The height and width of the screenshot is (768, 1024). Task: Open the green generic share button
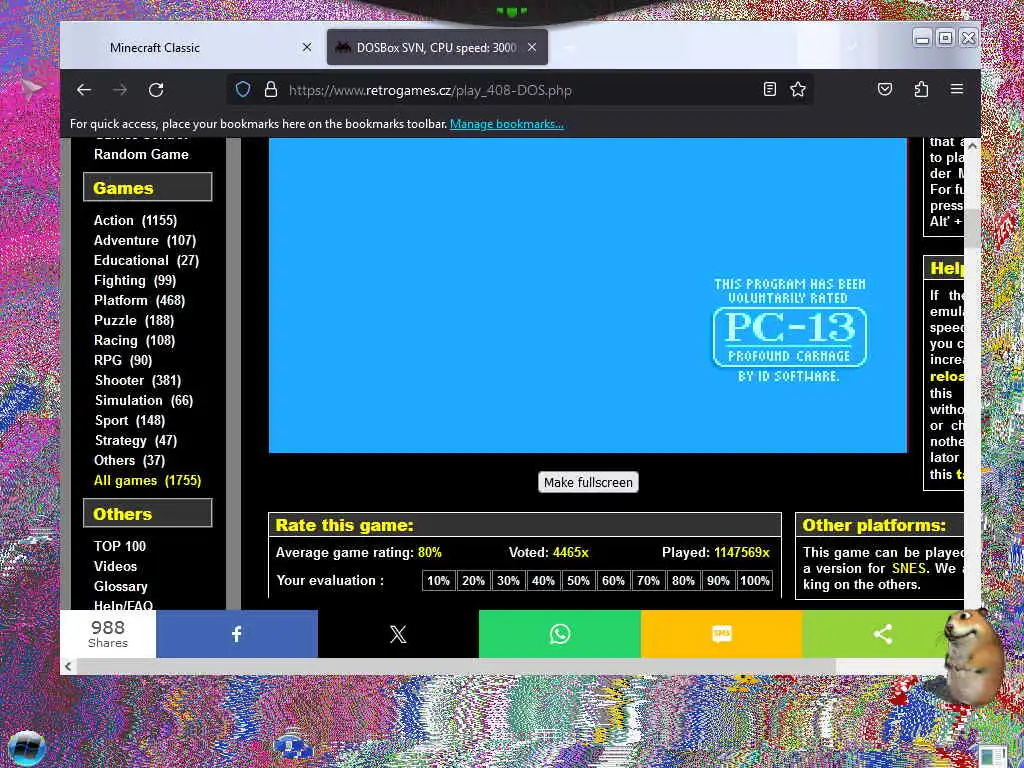click(x=883, y=633)
